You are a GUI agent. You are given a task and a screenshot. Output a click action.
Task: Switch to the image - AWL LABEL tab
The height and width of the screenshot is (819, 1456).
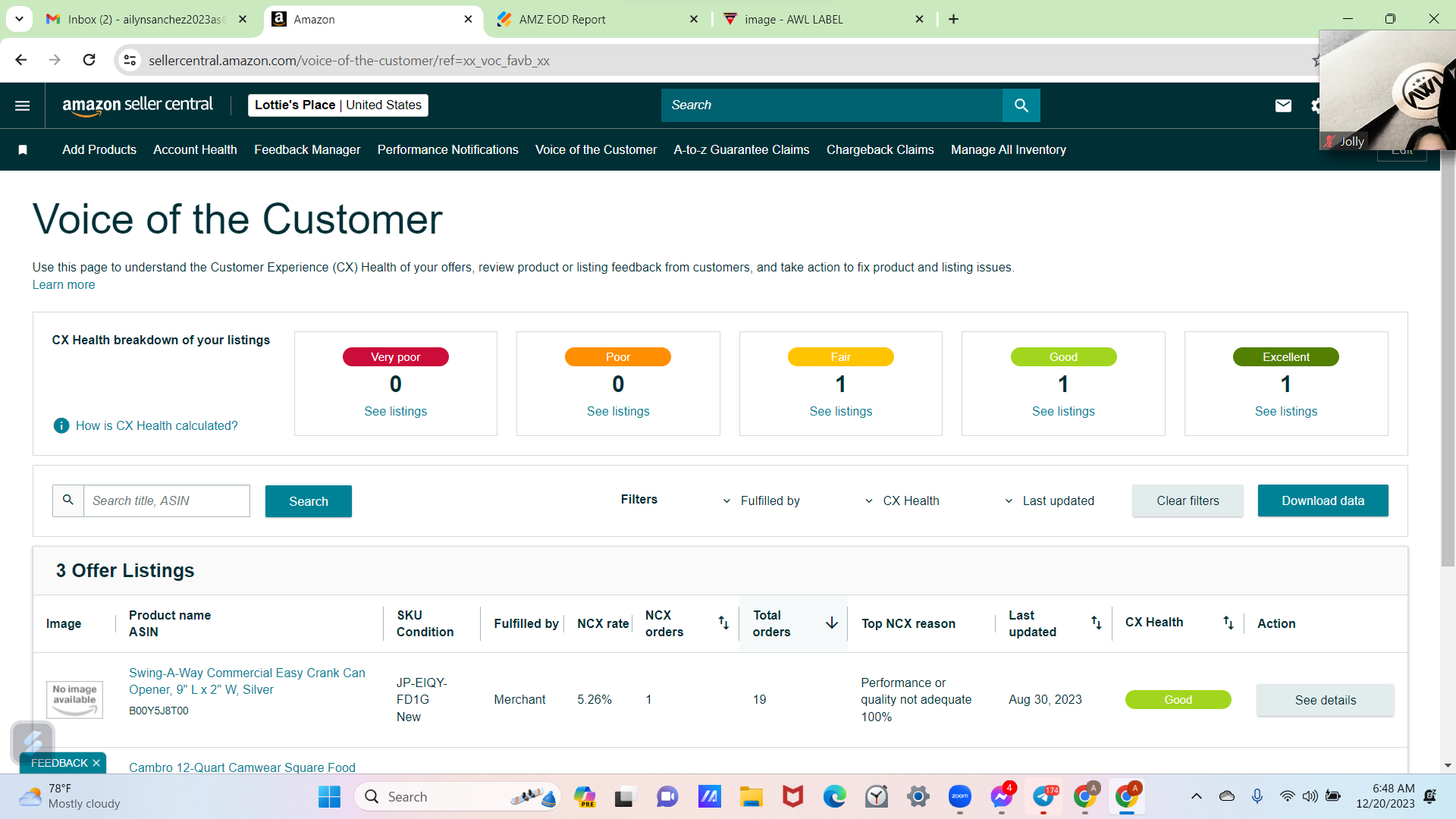[x=823, y=20]
